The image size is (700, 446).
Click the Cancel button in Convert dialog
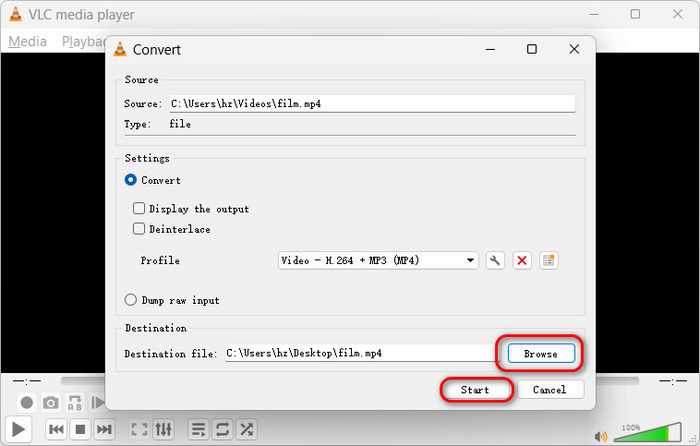[x=550, y=390]
